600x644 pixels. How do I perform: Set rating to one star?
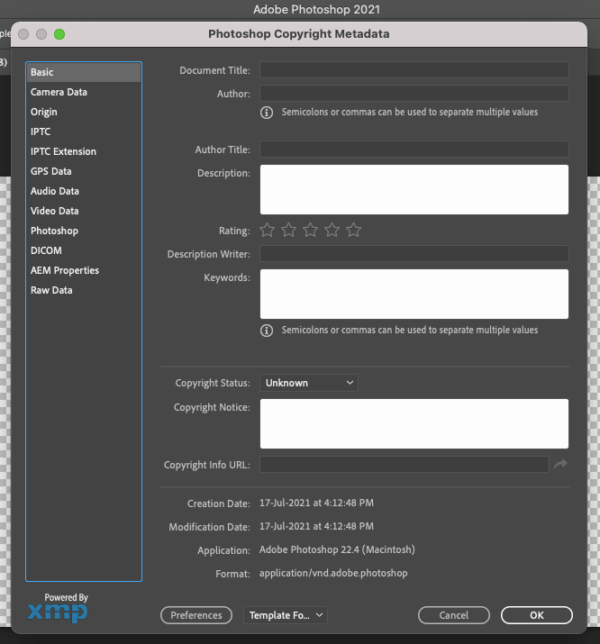267,230
